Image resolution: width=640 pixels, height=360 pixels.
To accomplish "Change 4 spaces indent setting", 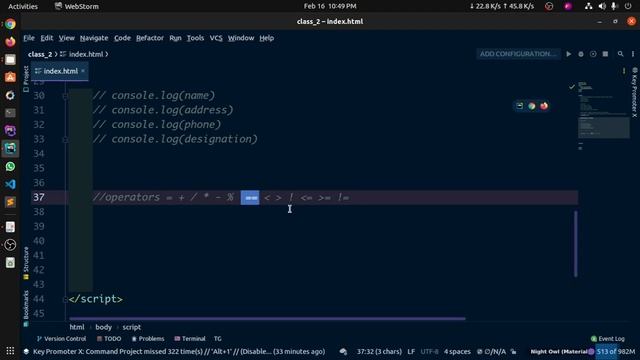I will point(457,351).
